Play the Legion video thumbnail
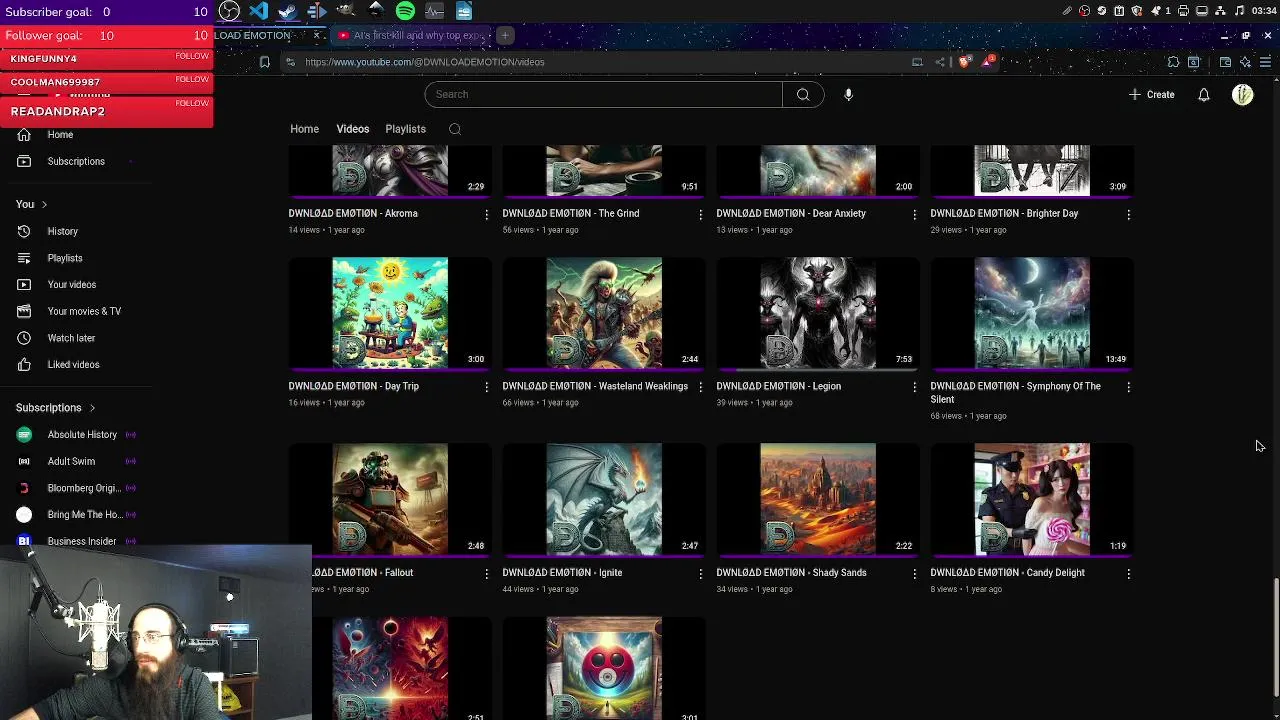 pos(818,314)
